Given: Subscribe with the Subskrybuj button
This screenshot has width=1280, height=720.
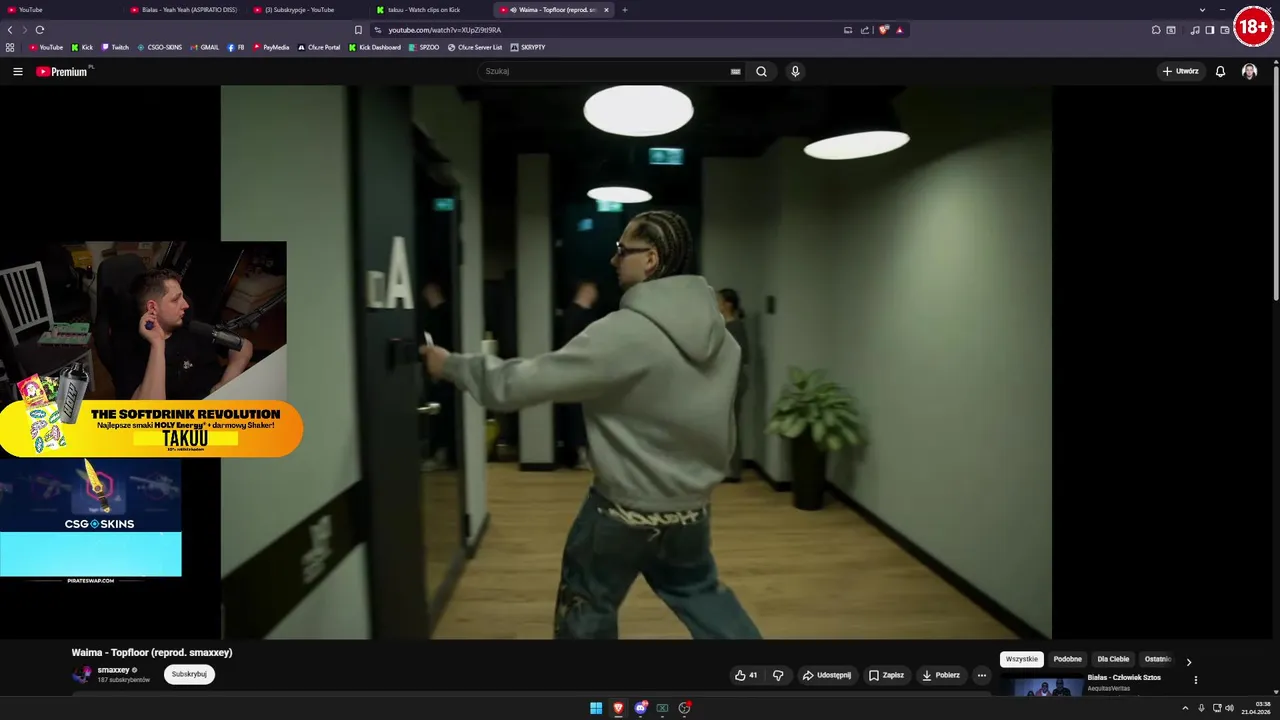Looking at the screenshot, I should coord(189,674).
